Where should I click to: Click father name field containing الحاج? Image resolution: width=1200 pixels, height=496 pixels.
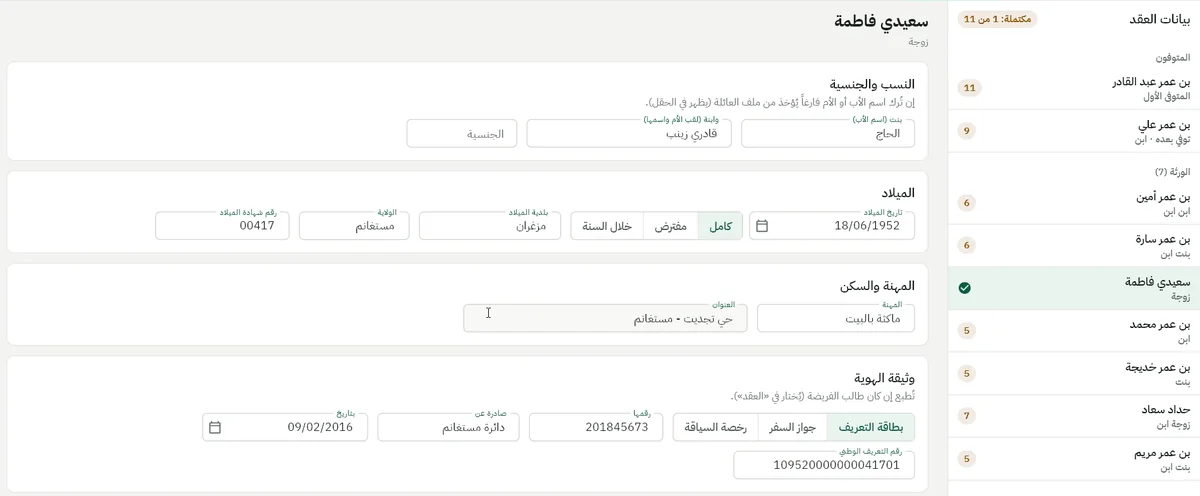tap(828, 133)
